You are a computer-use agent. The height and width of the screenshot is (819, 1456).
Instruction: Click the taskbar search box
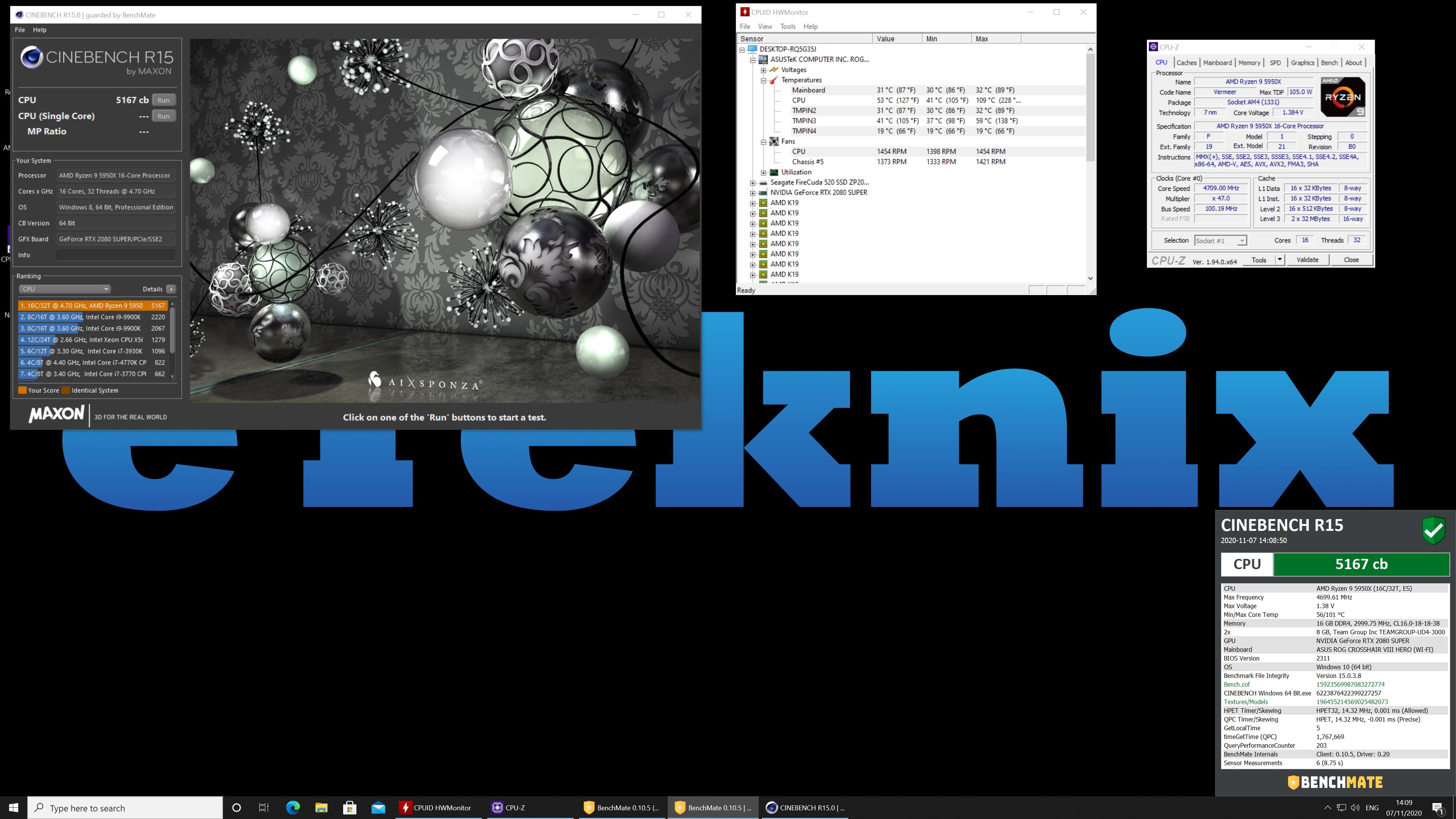(x=126, y=808)
